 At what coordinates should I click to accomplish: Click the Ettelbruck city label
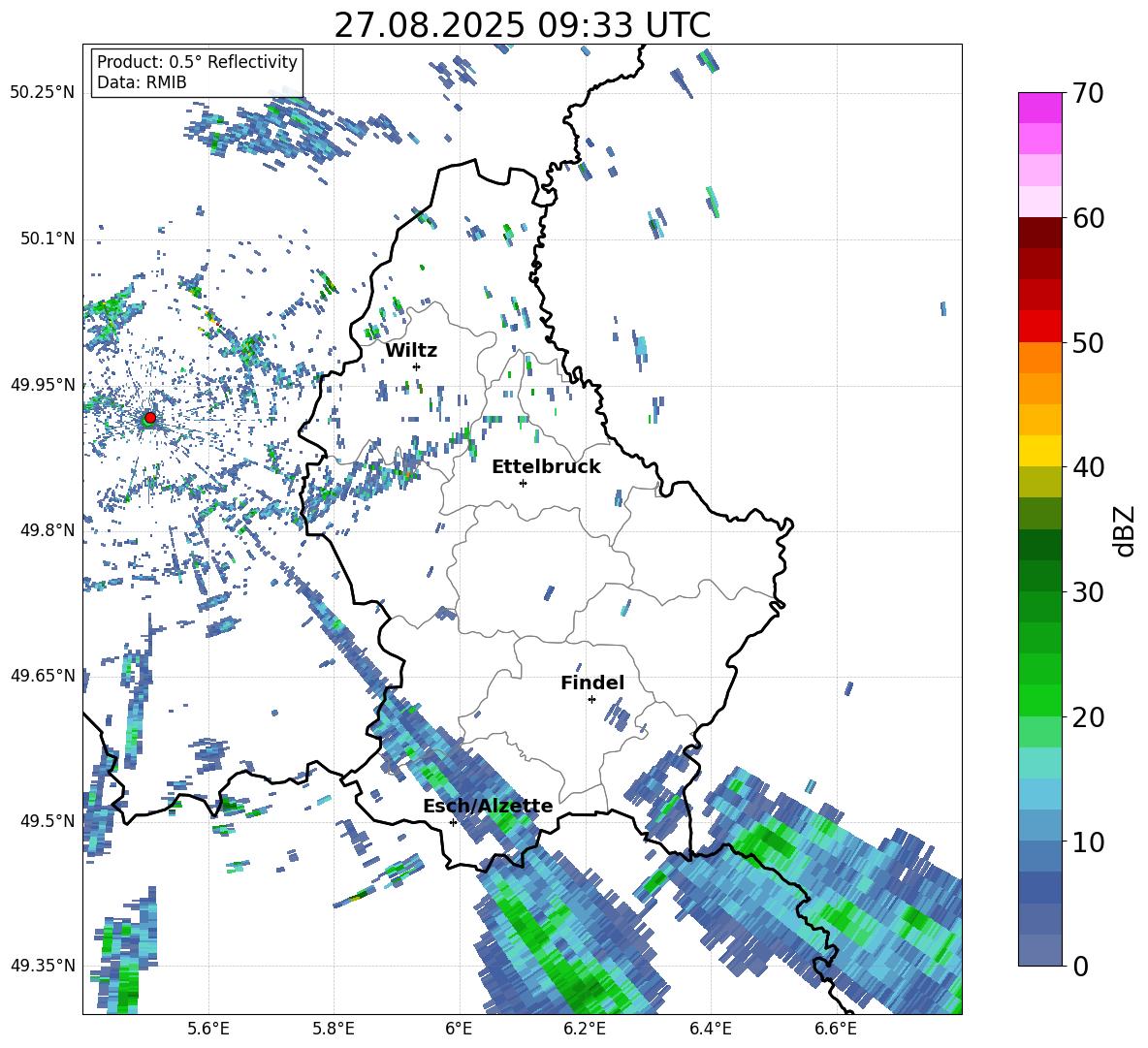(546, 467)
